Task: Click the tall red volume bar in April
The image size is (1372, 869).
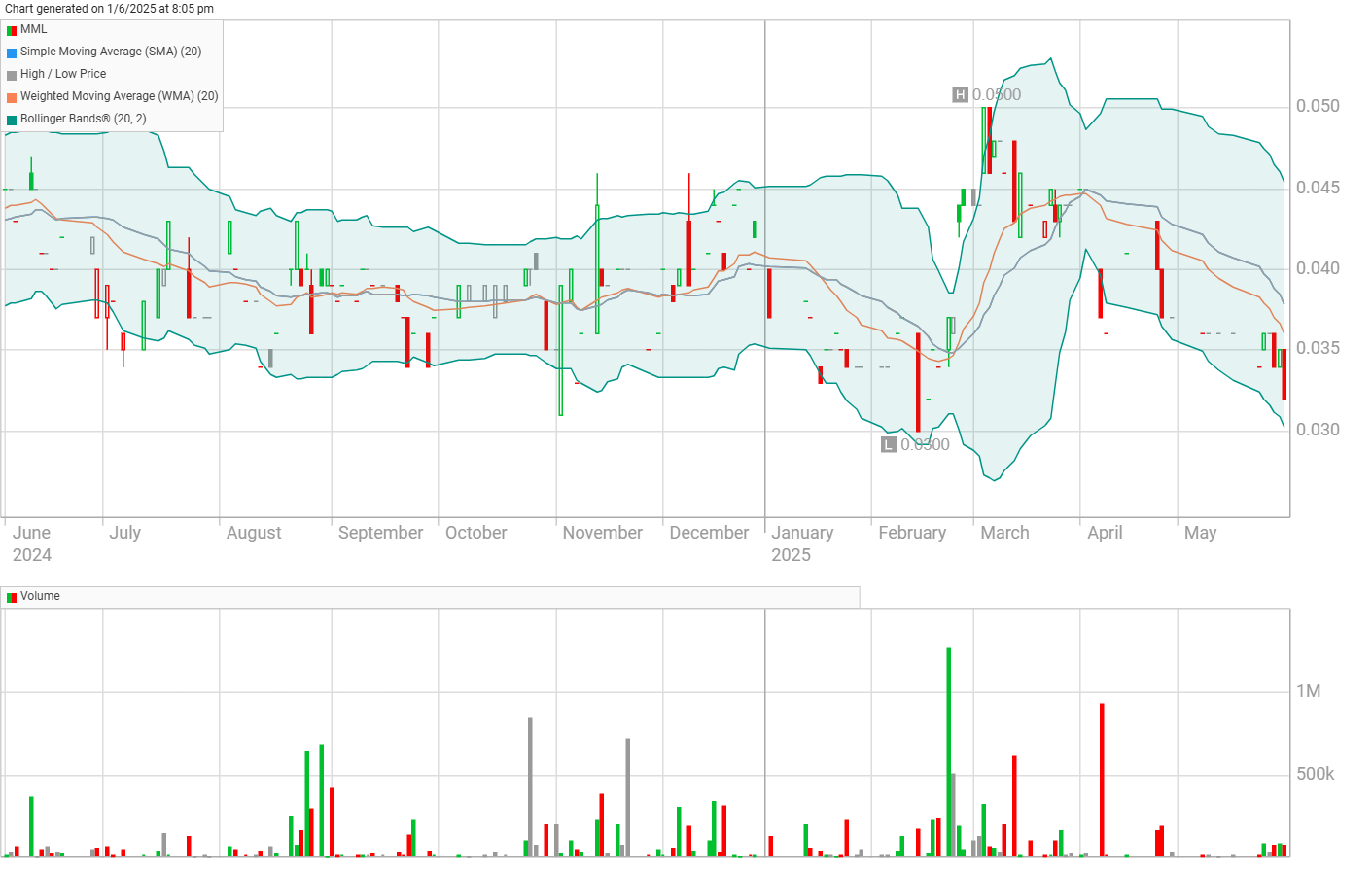Action: (x=1102, y=778)
